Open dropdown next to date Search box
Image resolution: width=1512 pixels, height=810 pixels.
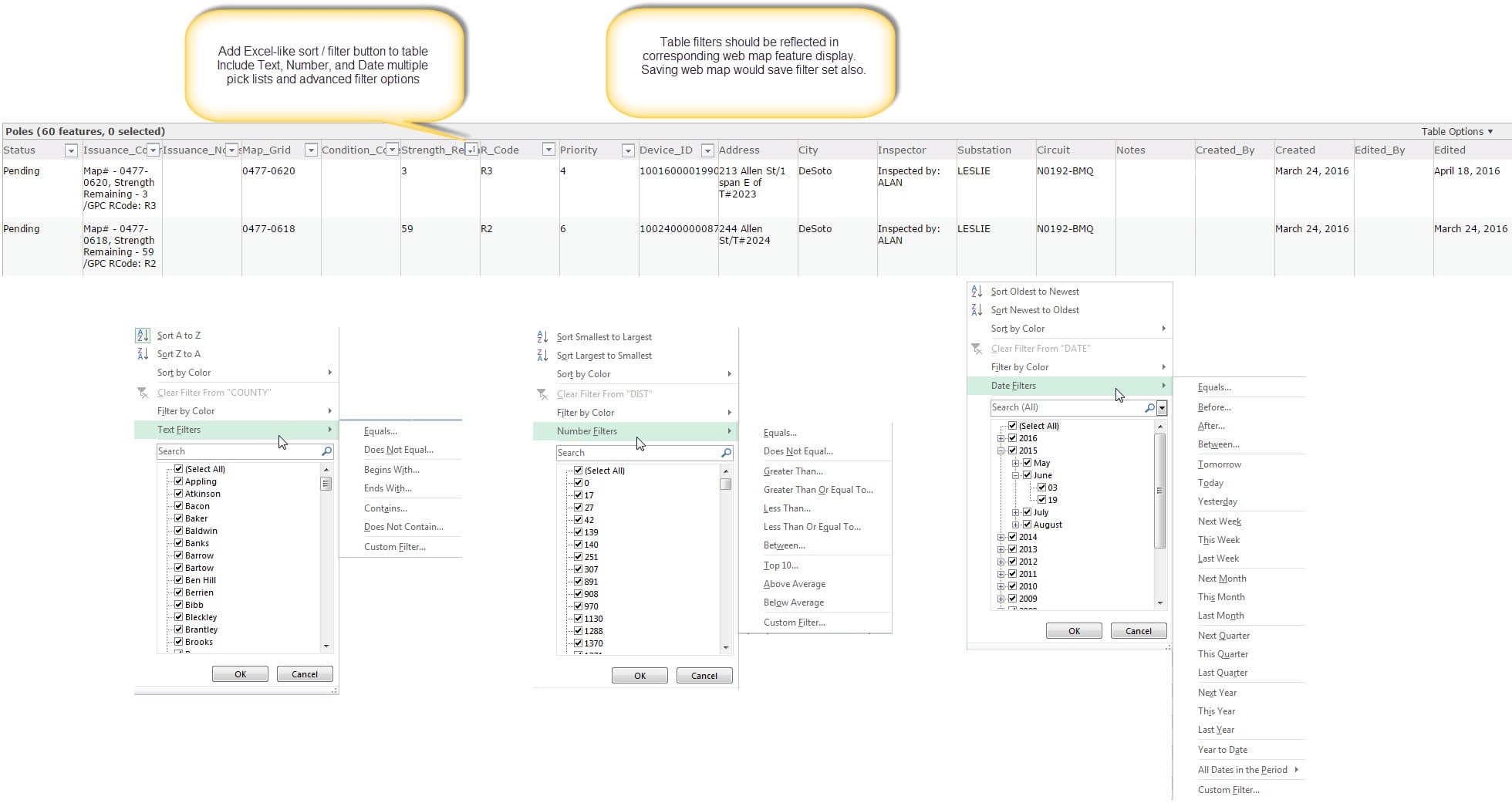[x=1162, y=407]
